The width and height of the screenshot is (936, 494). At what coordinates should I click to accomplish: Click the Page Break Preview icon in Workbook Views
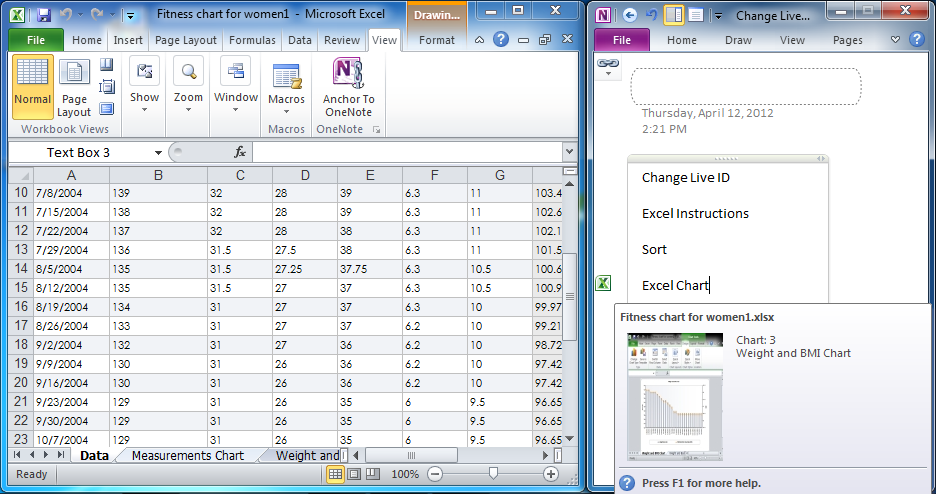[x=106, y=64]
